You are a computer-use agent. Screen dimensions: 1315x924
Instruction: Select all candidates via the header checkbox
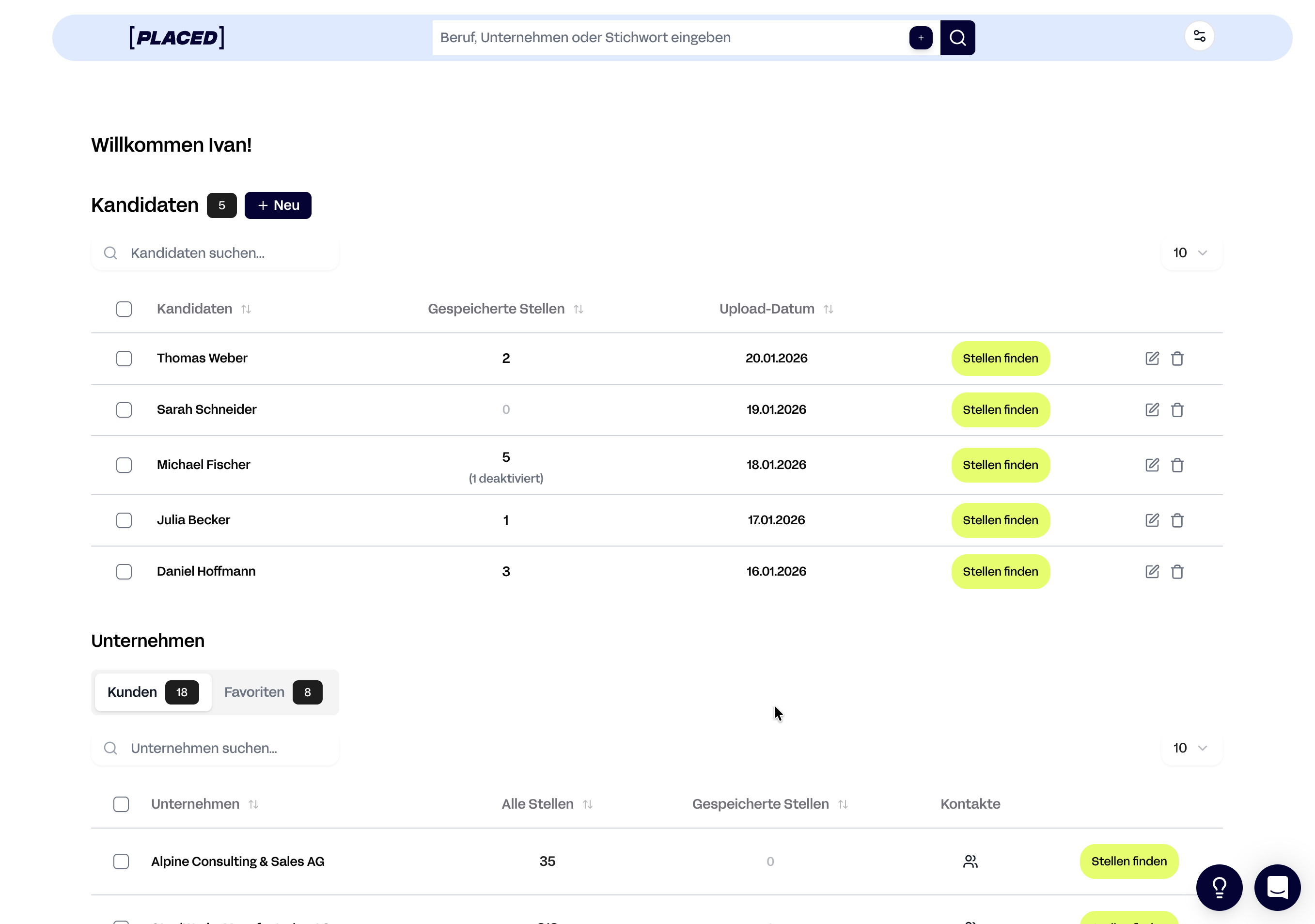pyautogui.click(x=124, y=309)
